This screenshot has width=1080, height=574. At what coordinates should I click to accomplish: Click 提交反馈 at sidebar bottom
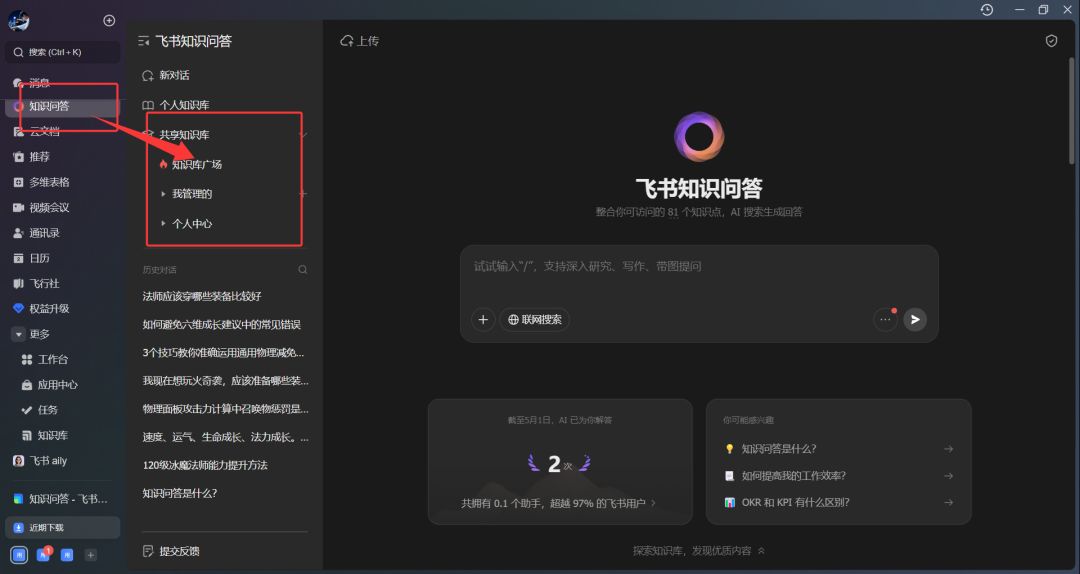click(172, 551)
